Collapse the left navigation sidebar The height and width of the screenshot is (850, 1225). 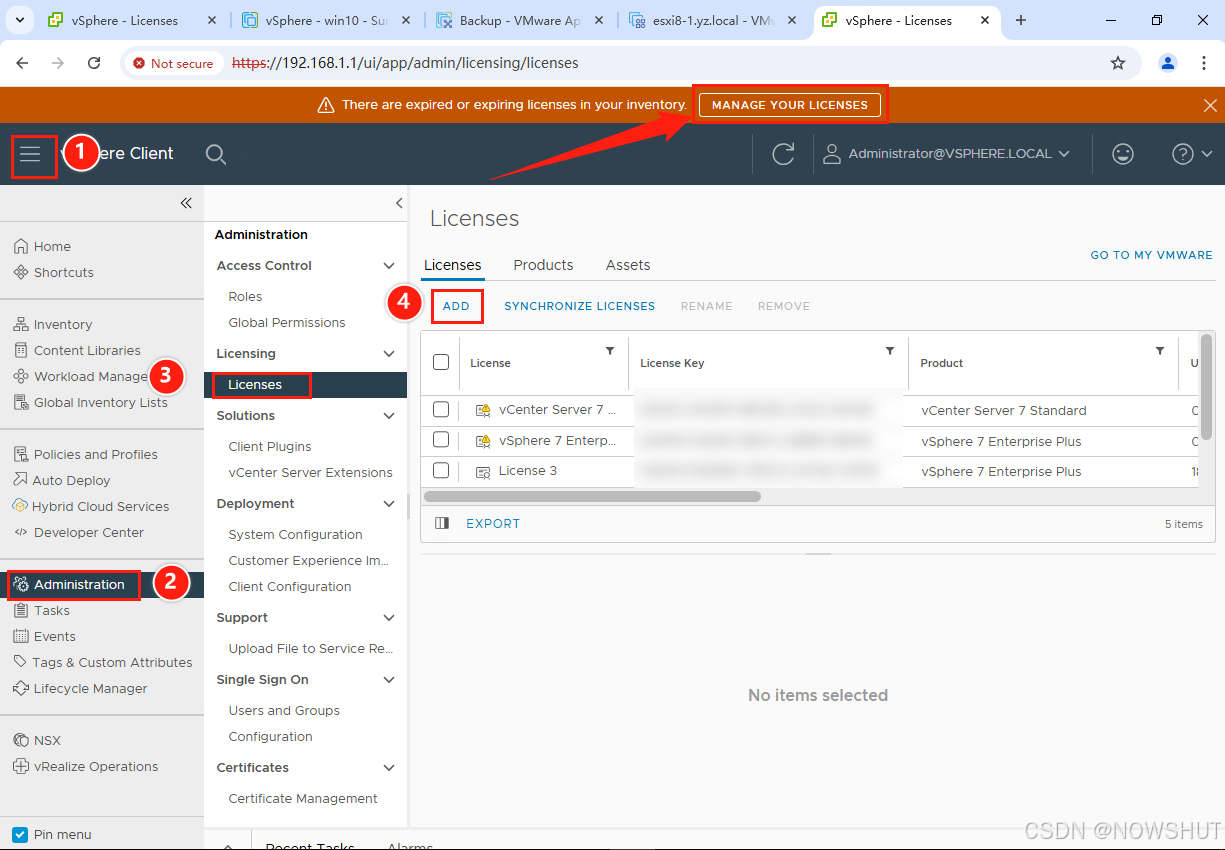(x=186, y=203)
